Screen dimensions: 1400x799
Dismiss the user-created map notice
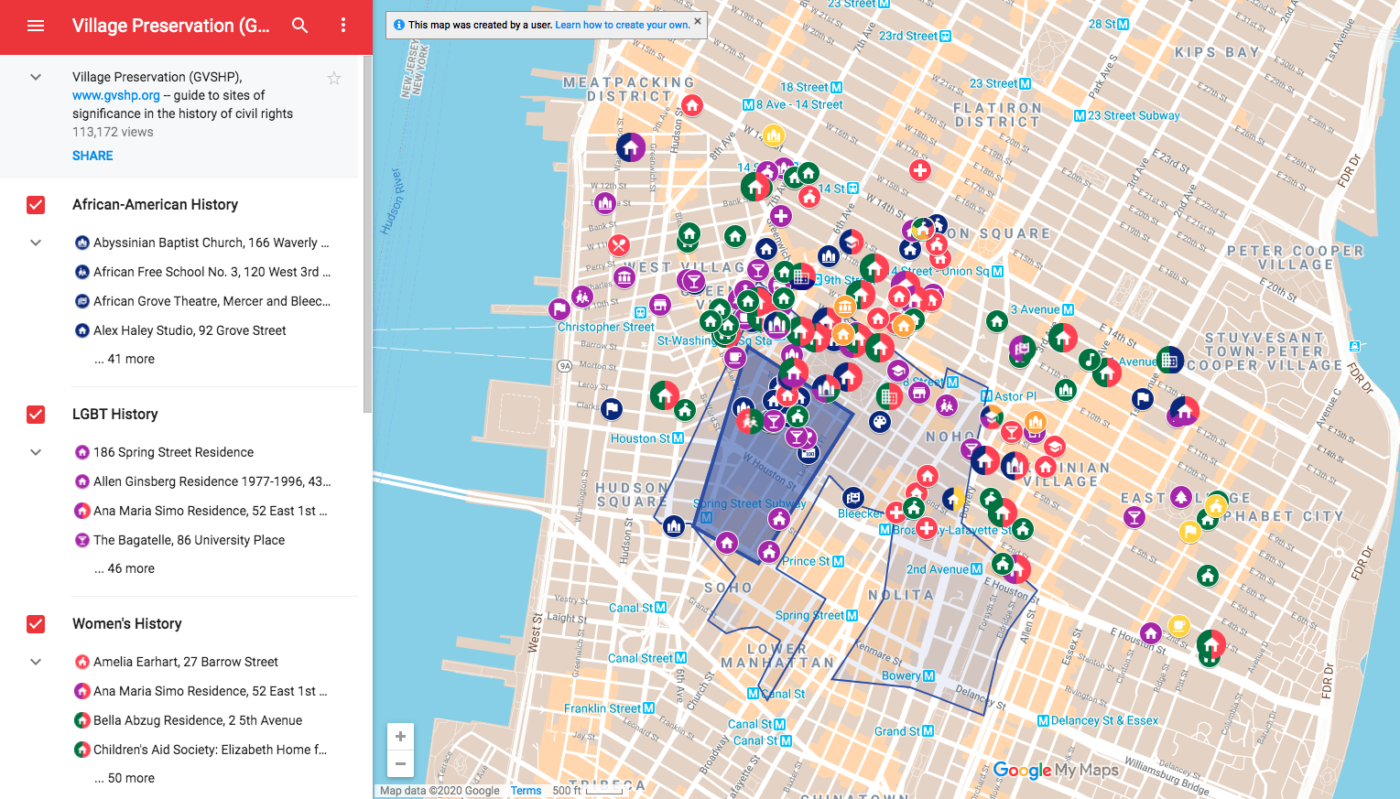coord(697,21)
